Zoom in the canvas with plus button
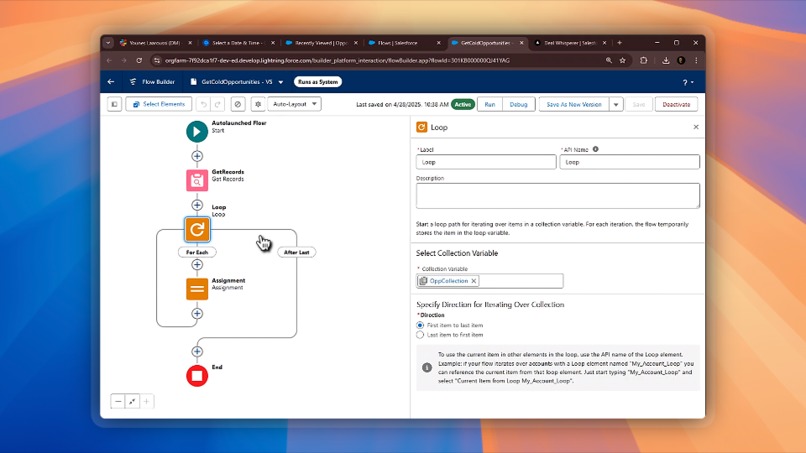Screen dimensions: 806x453 (146, 401)
